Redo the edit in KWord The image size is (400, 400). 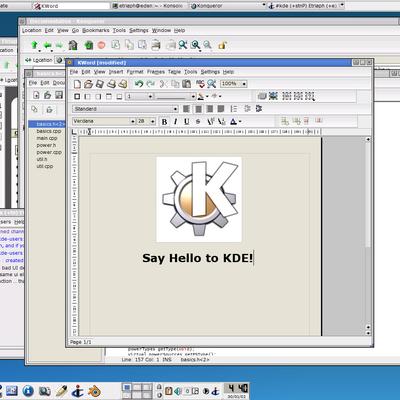click(x=151, y=84)
